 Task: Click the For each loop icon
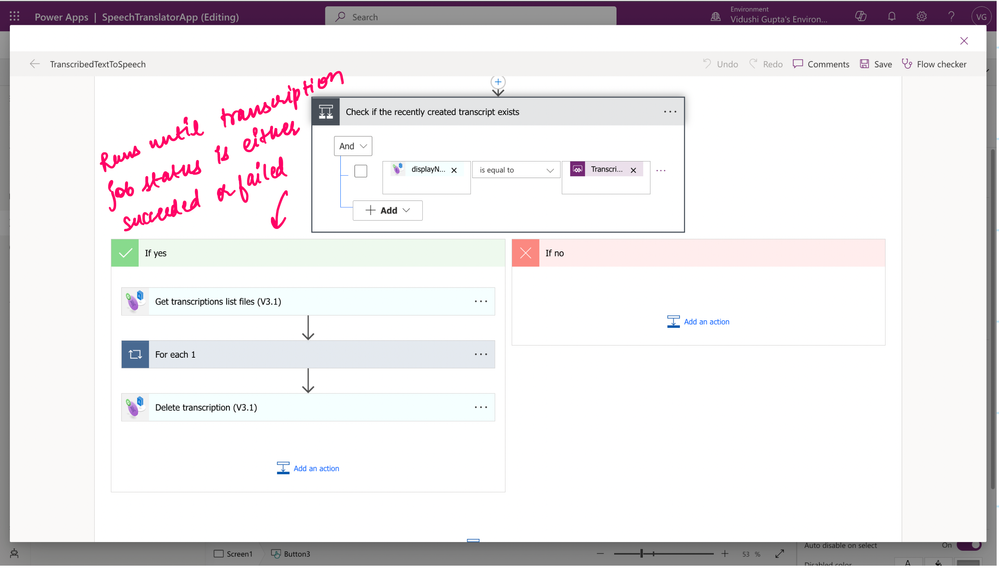(135, 354)
